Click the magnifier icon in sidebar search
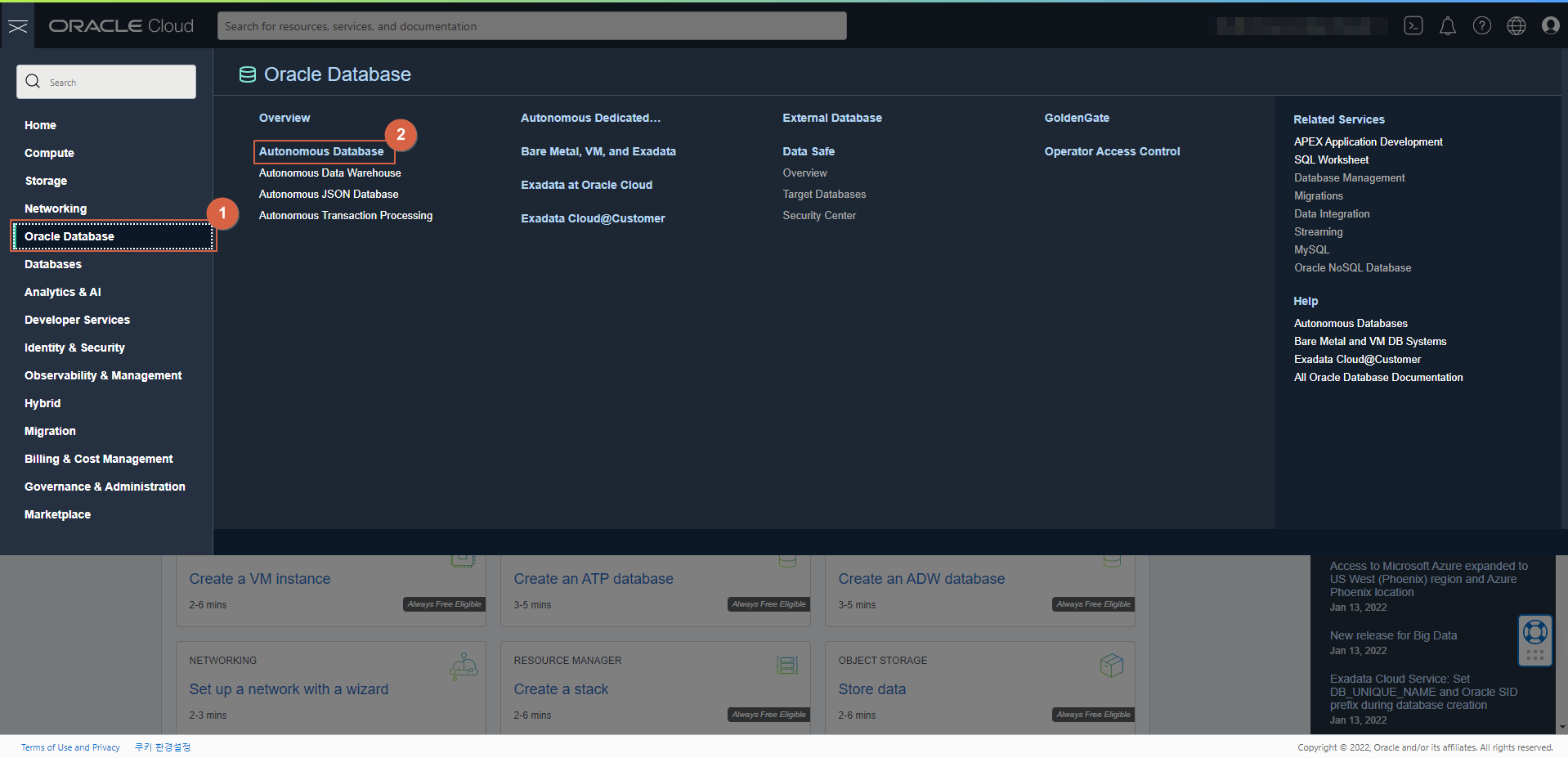Image resolution: width=1568 pixels, height=758 pixels. pyautogui.click(x=33, y=82)
